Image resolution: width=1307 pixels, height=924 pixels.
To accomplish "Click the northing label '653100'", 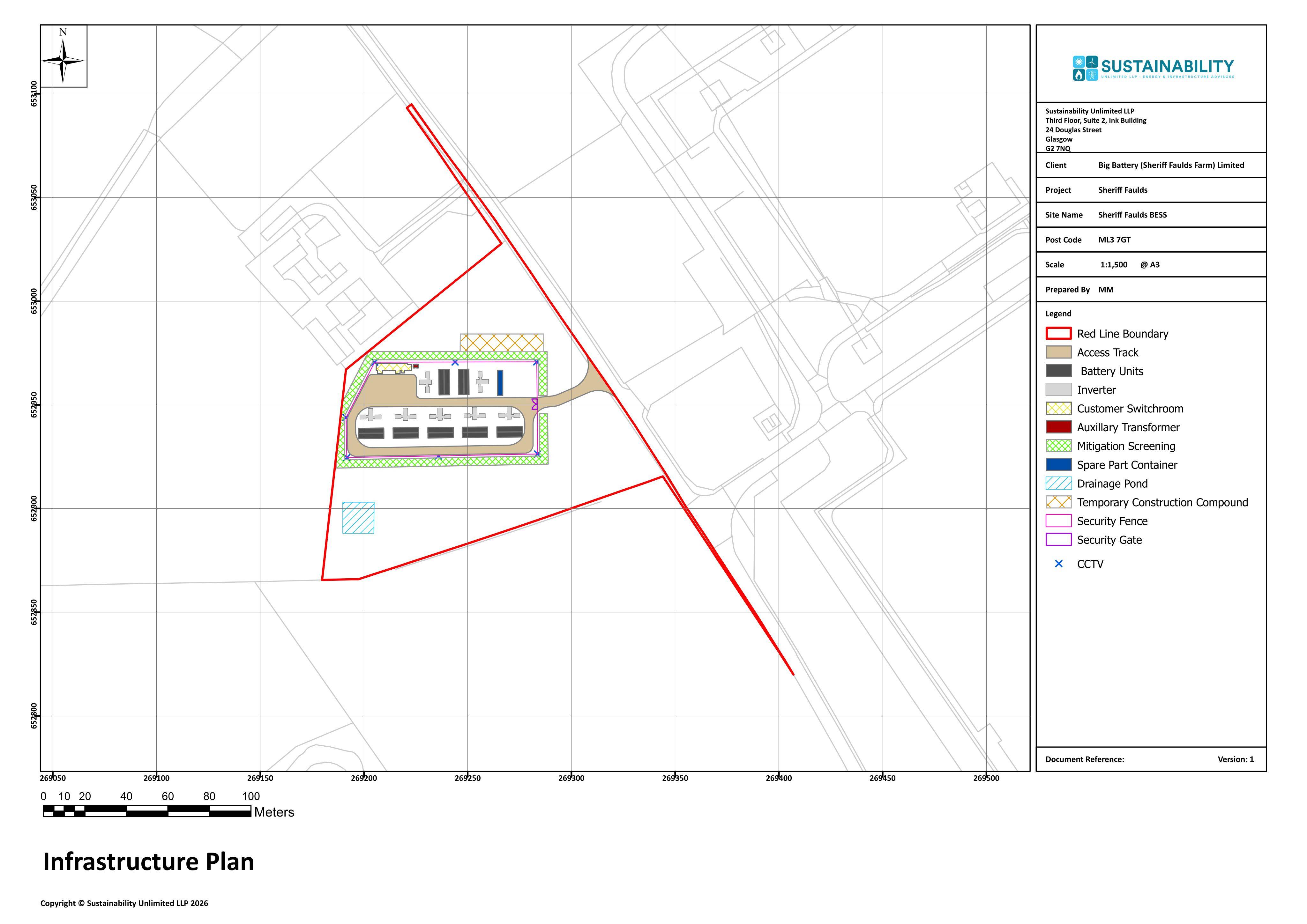I will [x=34, y=94].
